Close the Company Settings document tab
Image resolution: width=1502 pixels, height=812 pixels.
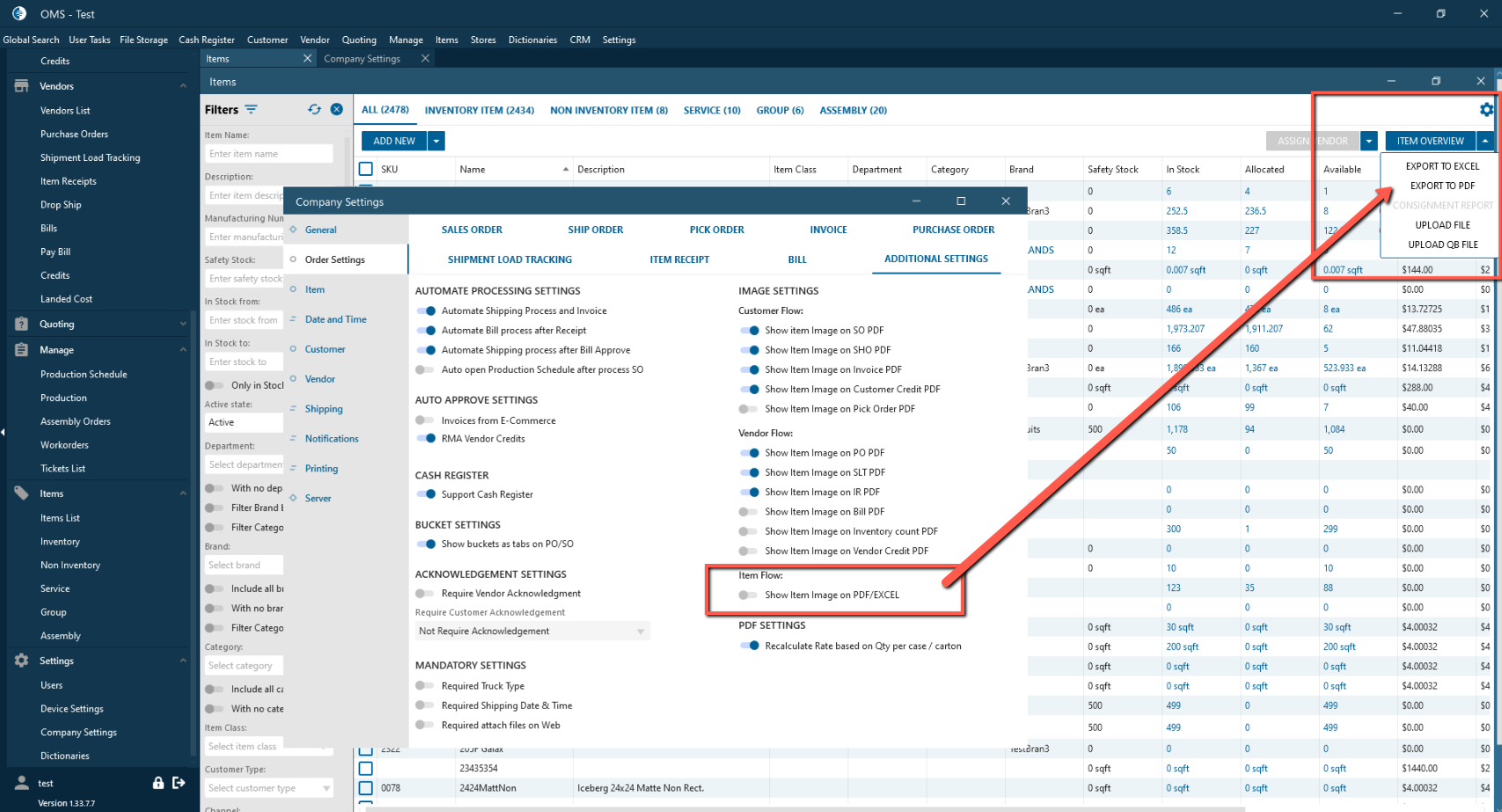click(x=425, y=59)
